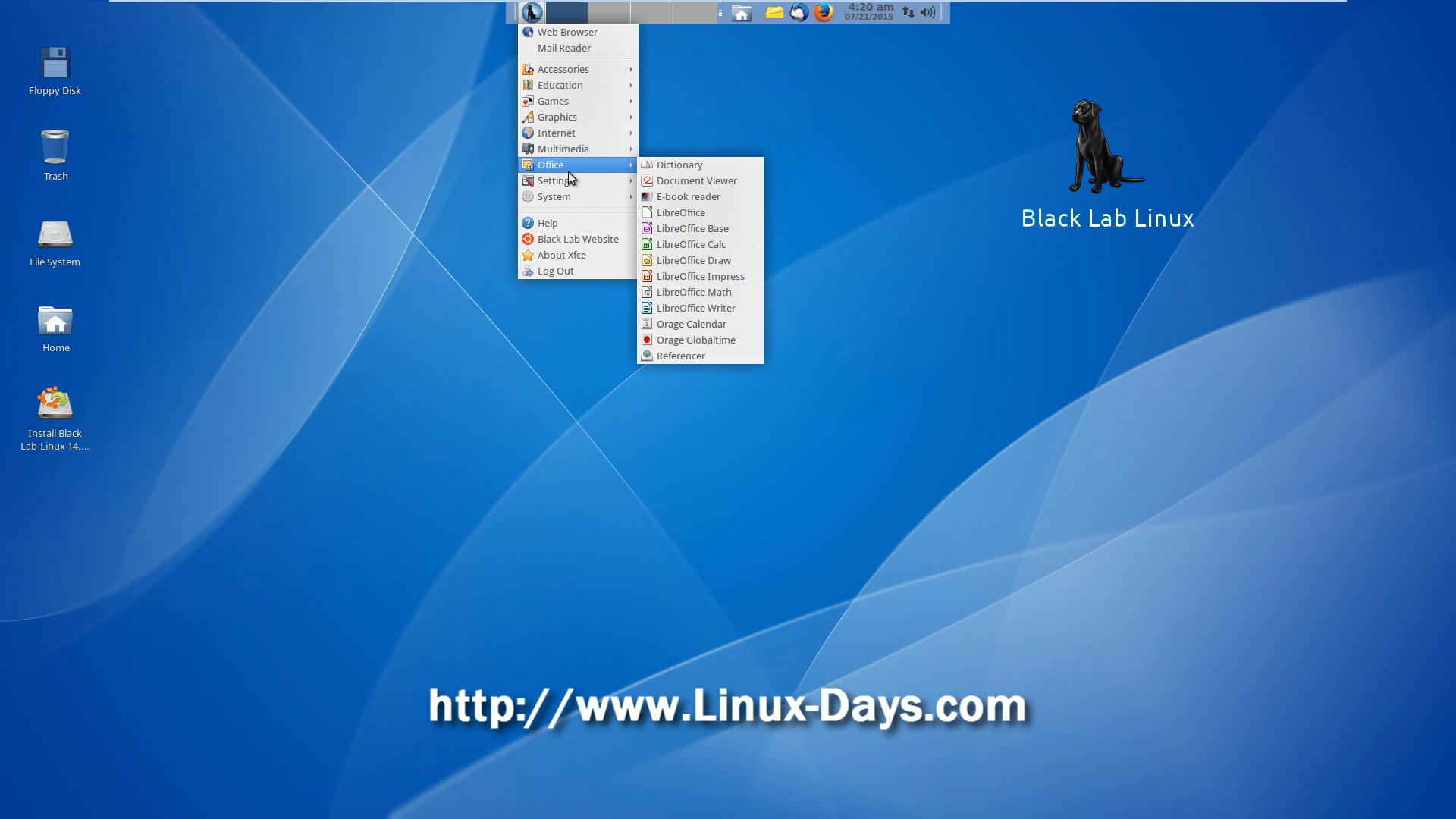Switch to the fourth workspace in the pager
Viewport: 1456px width, 819px height.
695,13
